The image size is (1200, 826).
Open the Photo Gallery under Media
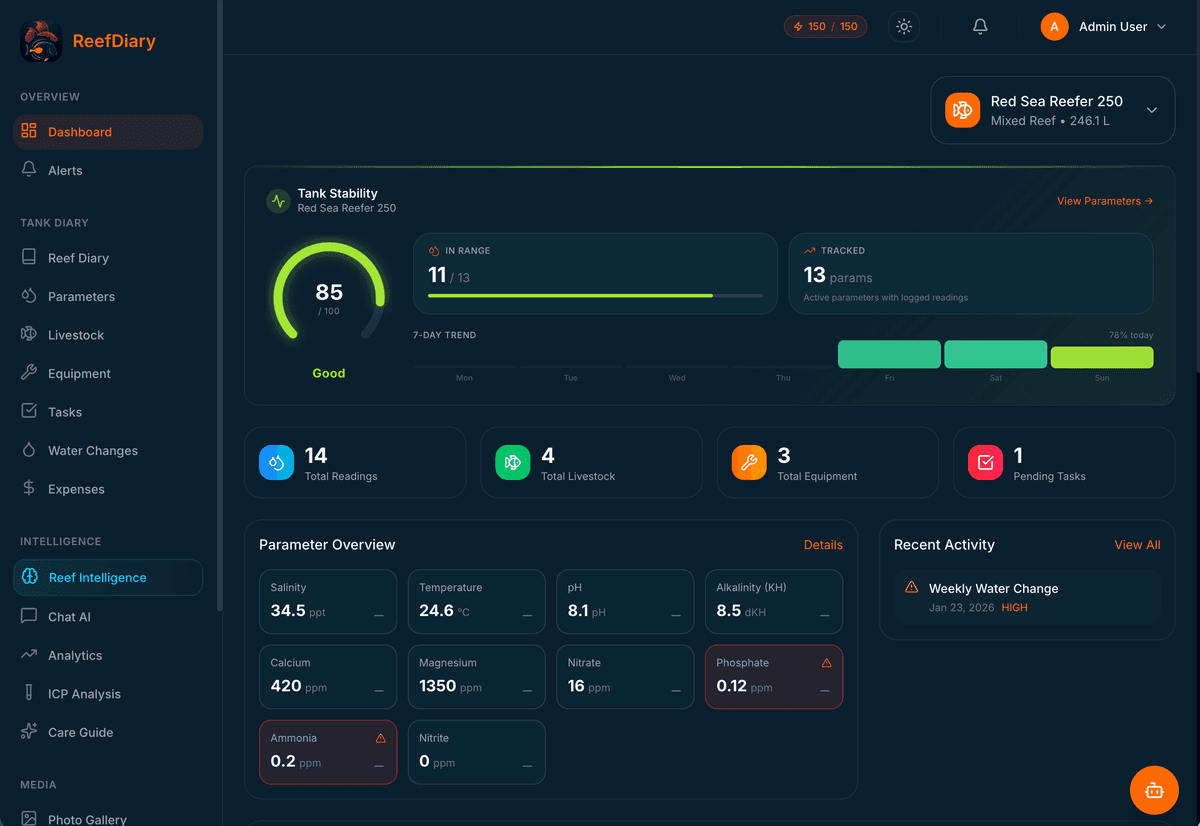[x=84, y=818]
